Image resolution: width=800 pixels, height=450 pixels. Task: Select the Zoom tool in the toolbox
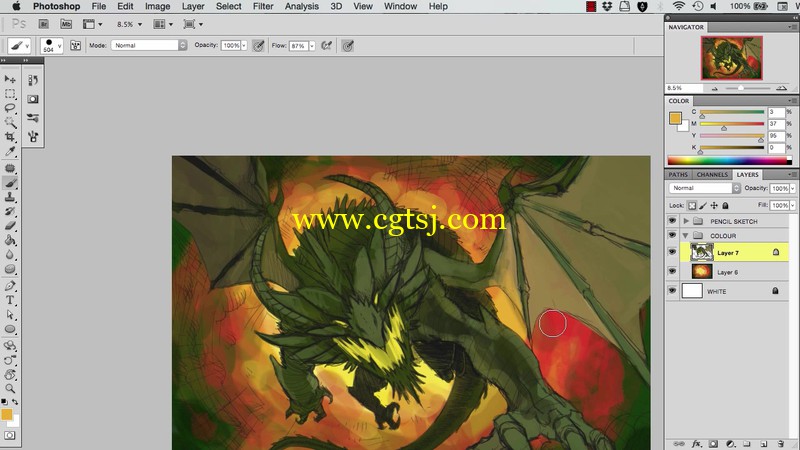pyautogui.click(x=10, y=389)
